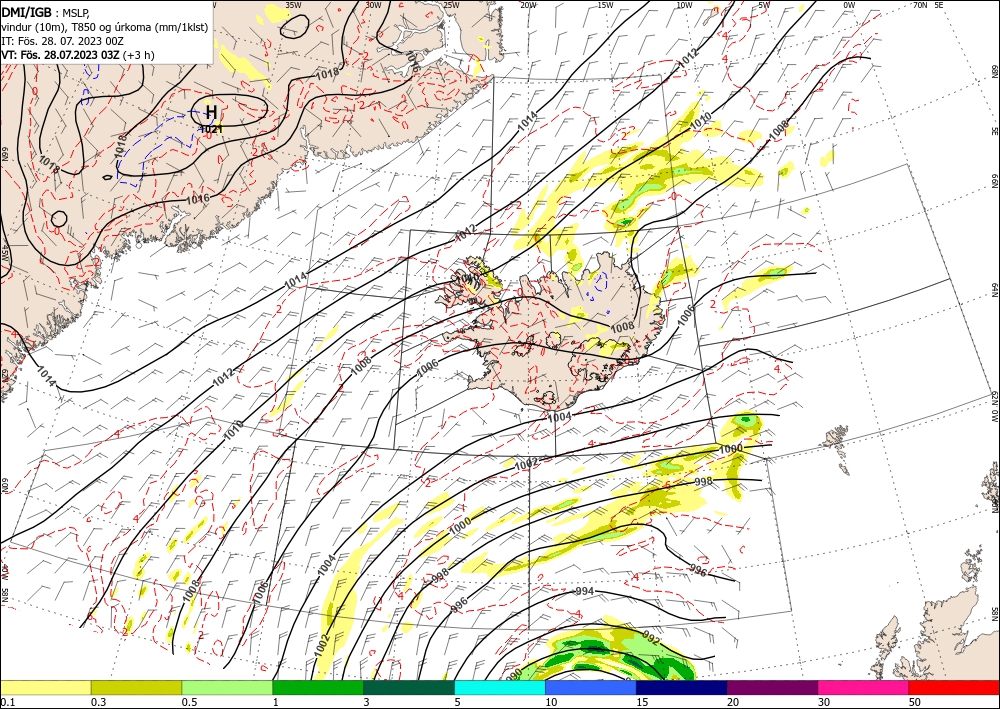The width and height of the screenshot is (1000, 709).
Task: Click the purple 20–30 mm legend swatch
Action: [x=772, y=687]
